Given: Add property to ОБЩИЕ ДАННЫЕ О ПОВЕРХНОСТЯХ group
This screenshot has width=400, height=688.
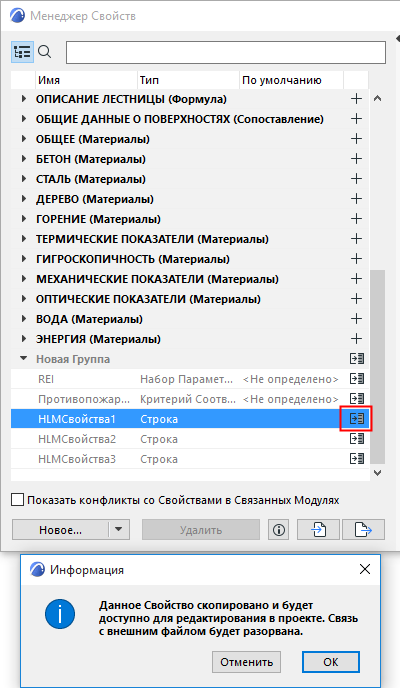Looking at the screenshot, I should [x=356, y=118].
